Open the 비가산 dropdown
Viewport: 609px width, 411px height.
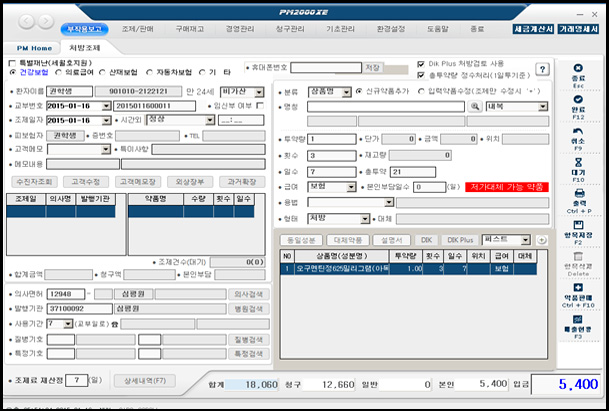tap(259, 92)
